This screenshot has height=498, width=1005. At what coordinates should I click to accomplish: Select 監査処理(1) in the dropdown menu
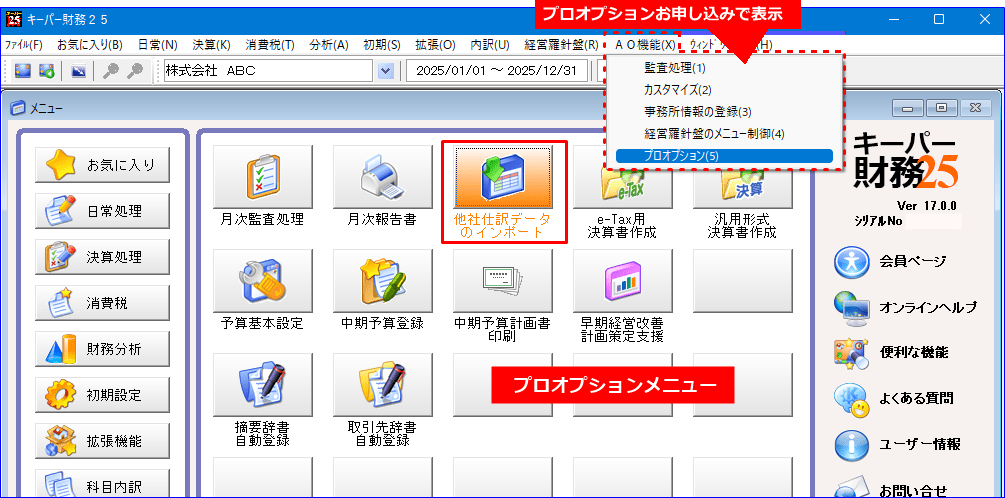tap(724, 67)
